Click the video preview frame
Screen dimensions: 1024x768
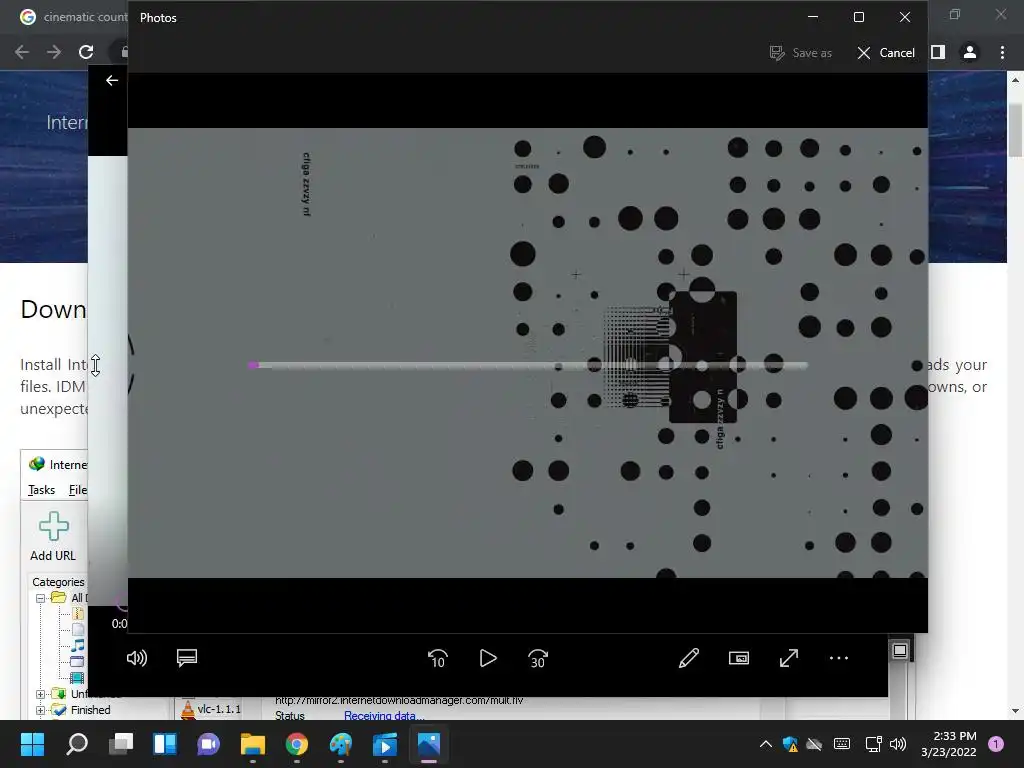528,353
